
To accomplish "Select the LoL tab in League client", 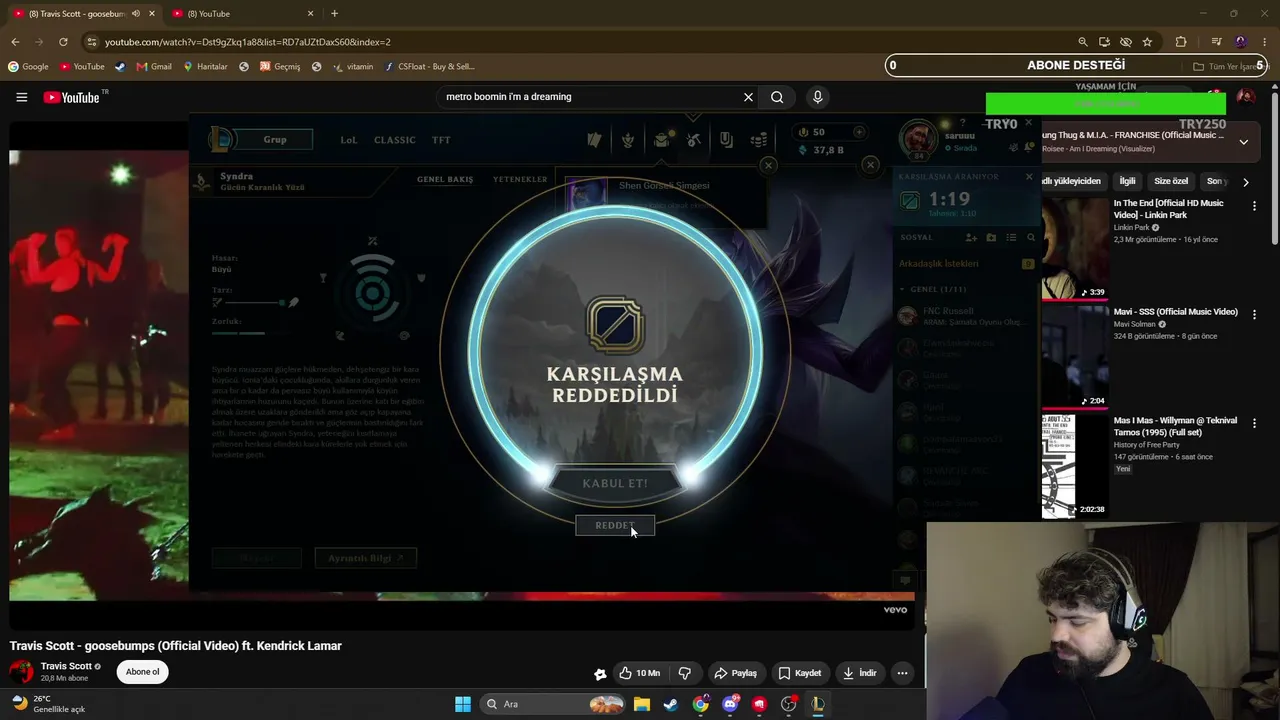I will (348, 140).
